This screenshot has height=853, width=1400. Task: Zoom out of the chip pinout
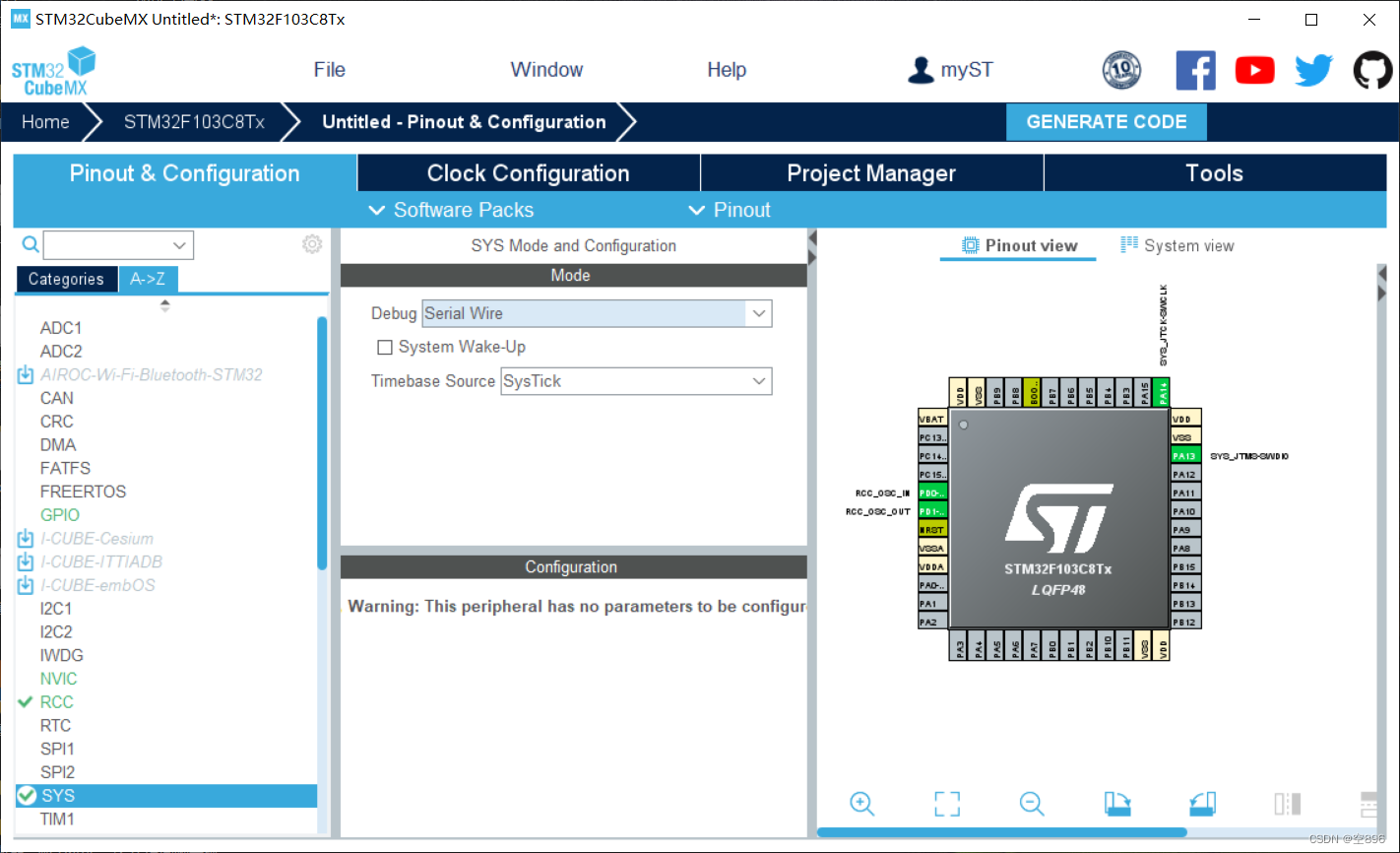click(1032, 804)
